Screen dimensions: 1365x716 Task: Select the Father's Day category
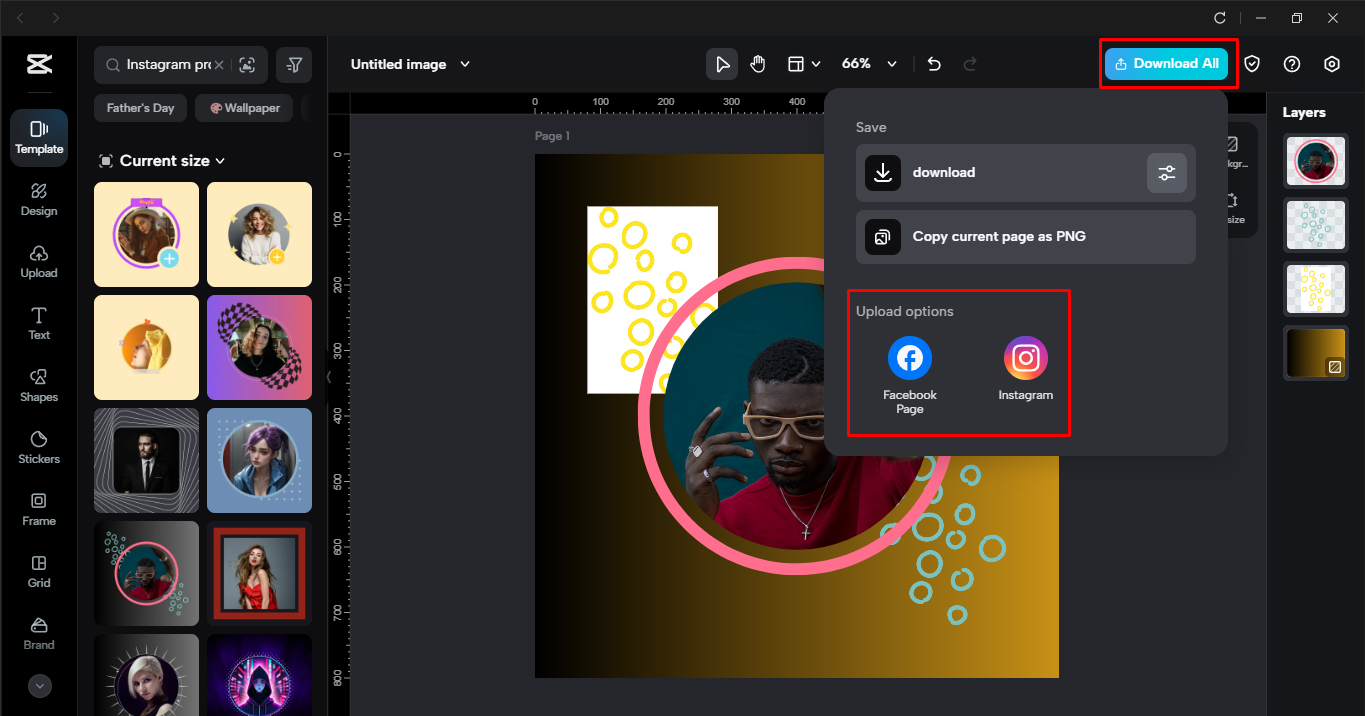[140, 107]
